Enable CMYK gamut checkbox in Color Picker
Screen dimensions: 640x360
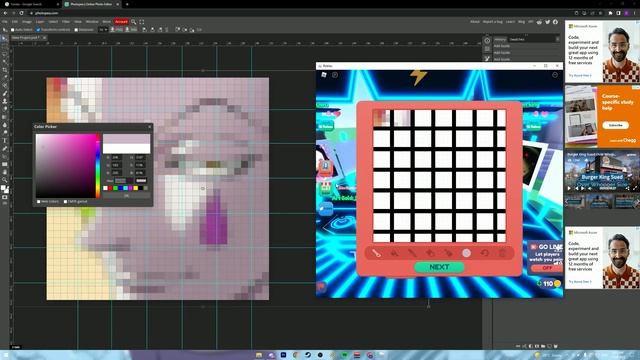point(65,202)
